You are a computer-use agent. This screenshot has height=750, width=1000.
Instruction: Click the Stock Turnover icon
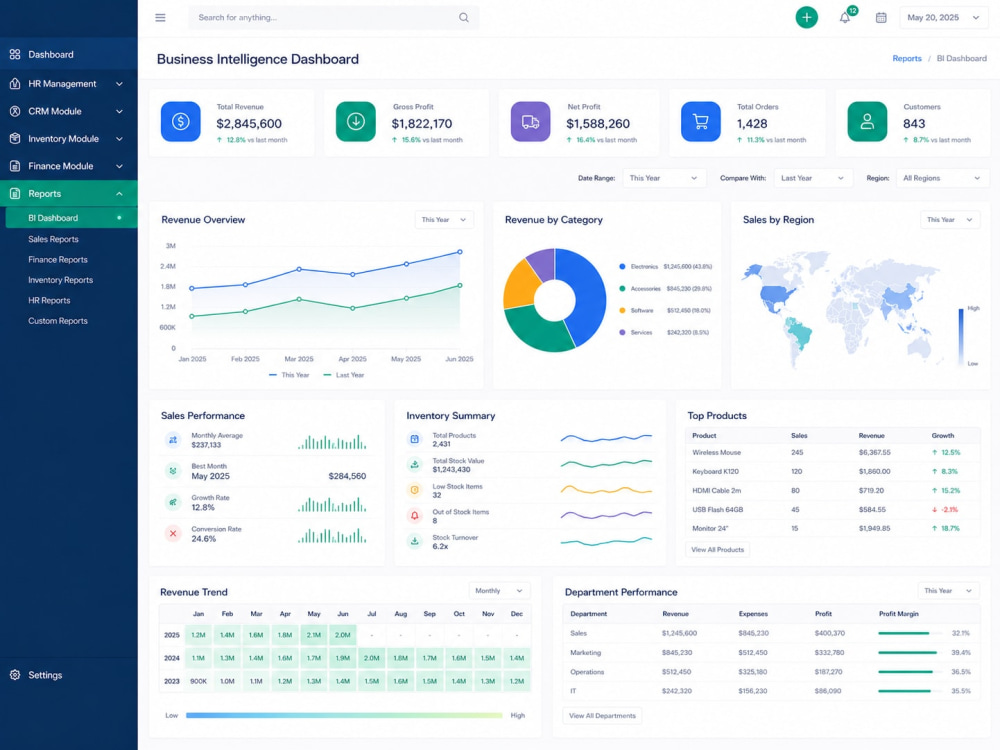coord(415,541)
